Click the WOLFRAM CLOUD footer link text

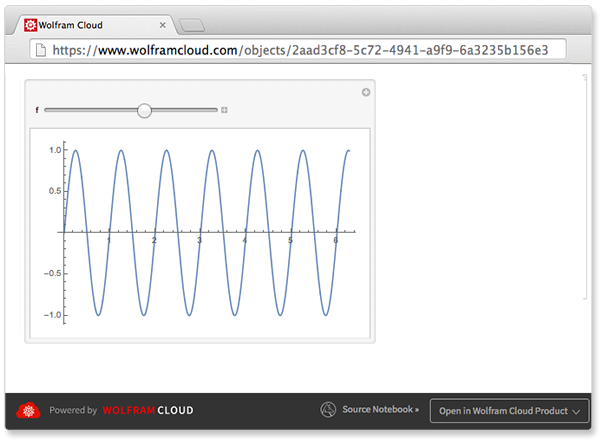pyautogui.click(x=148, y=411)
